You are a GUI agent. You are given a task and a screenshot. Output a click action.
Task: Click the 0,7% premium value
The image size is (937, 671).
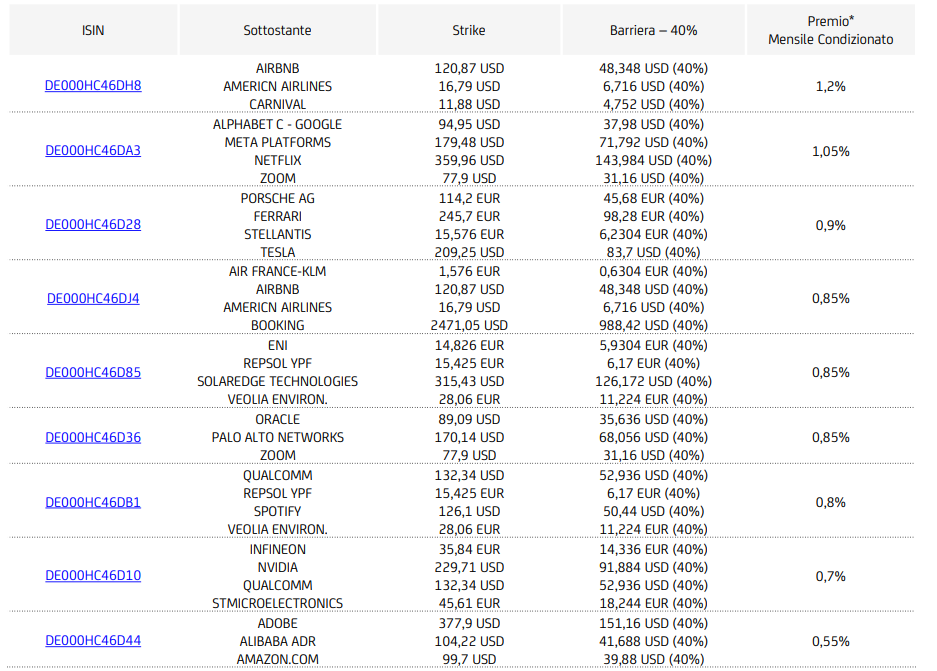tap(831, 577)
